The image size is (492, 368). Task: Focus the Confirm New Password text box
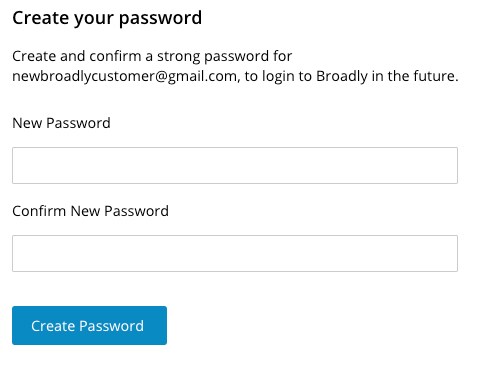[235, 253]
